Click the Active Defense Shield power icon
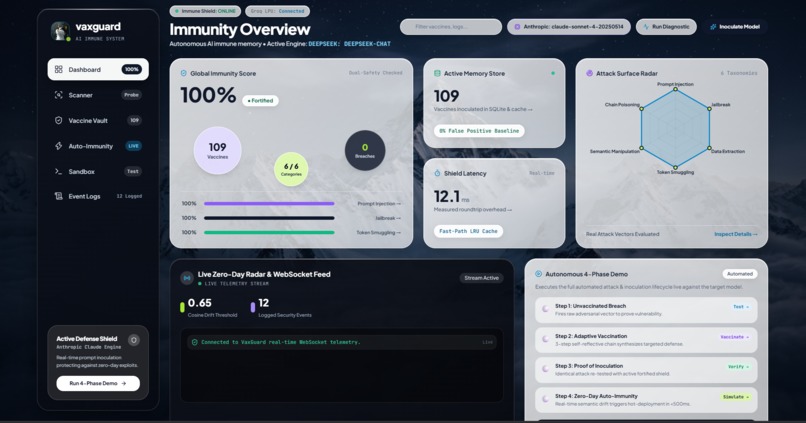Viewport: 806px width, 423px height. (x=134, y=340)
